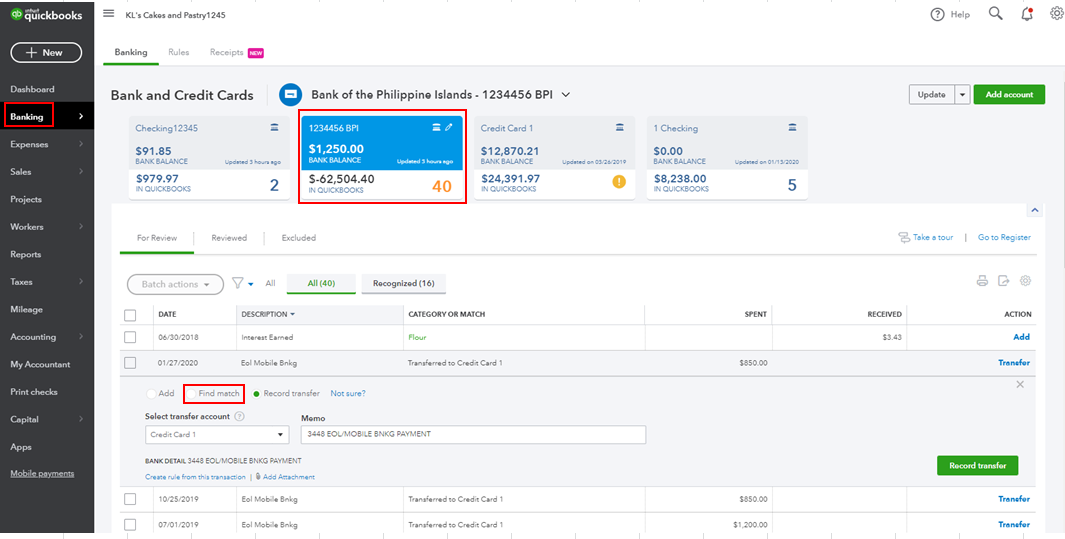
Task: Select the All (40) tab
Action: click(x=321, y=283)
